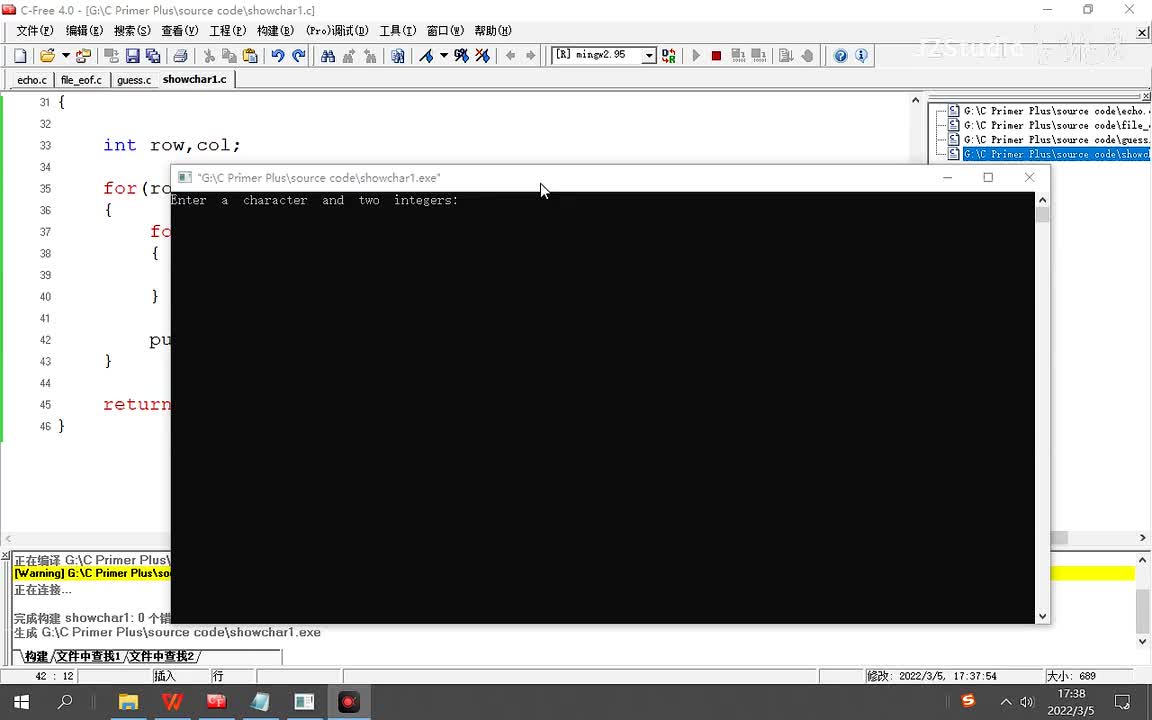Expand the bookmark dropdown arrow

point(444,55)
